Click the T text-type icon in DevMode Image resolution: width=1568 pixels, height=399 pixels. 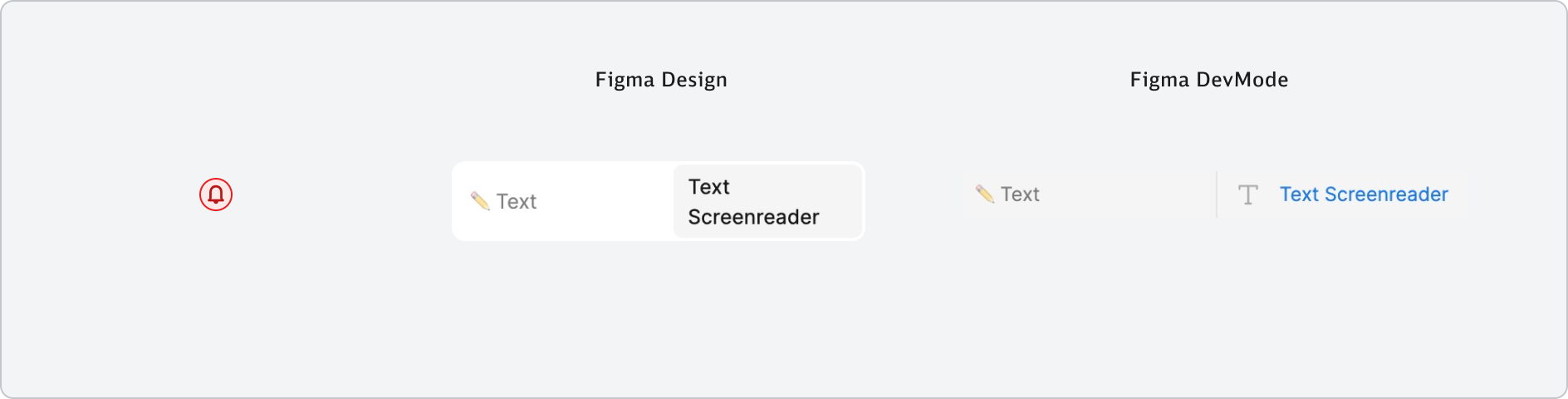(1247, 195)
